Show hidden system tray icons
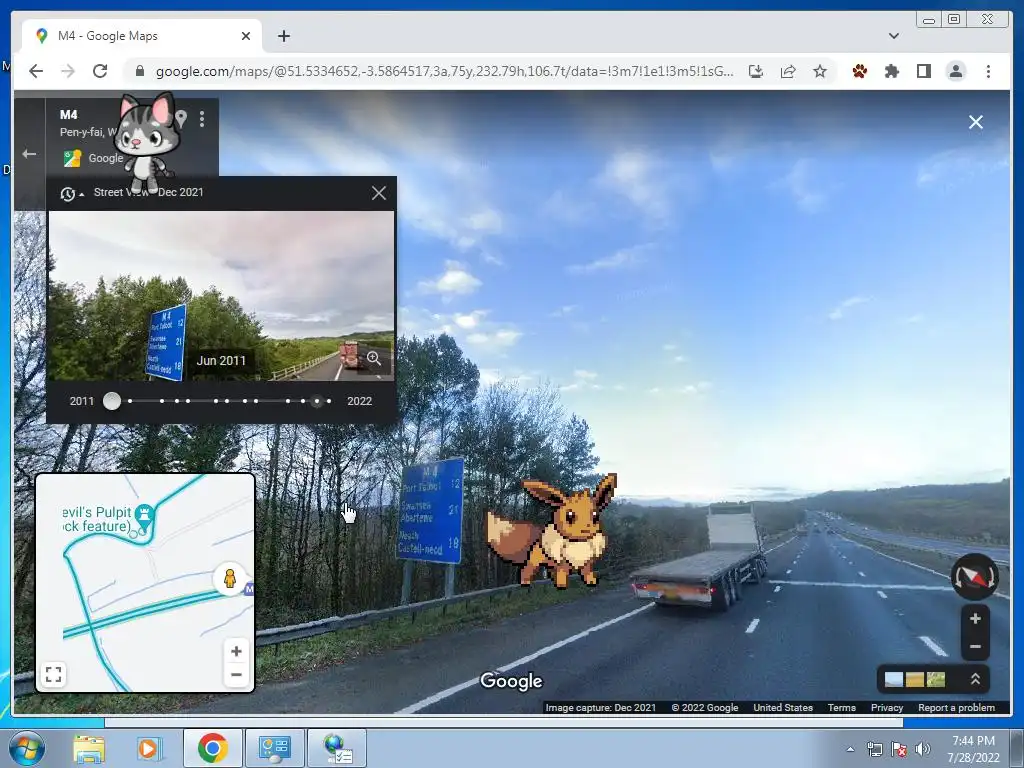Image resolution: width=1024 pixels, height=768 pixels. click(850, 749)
